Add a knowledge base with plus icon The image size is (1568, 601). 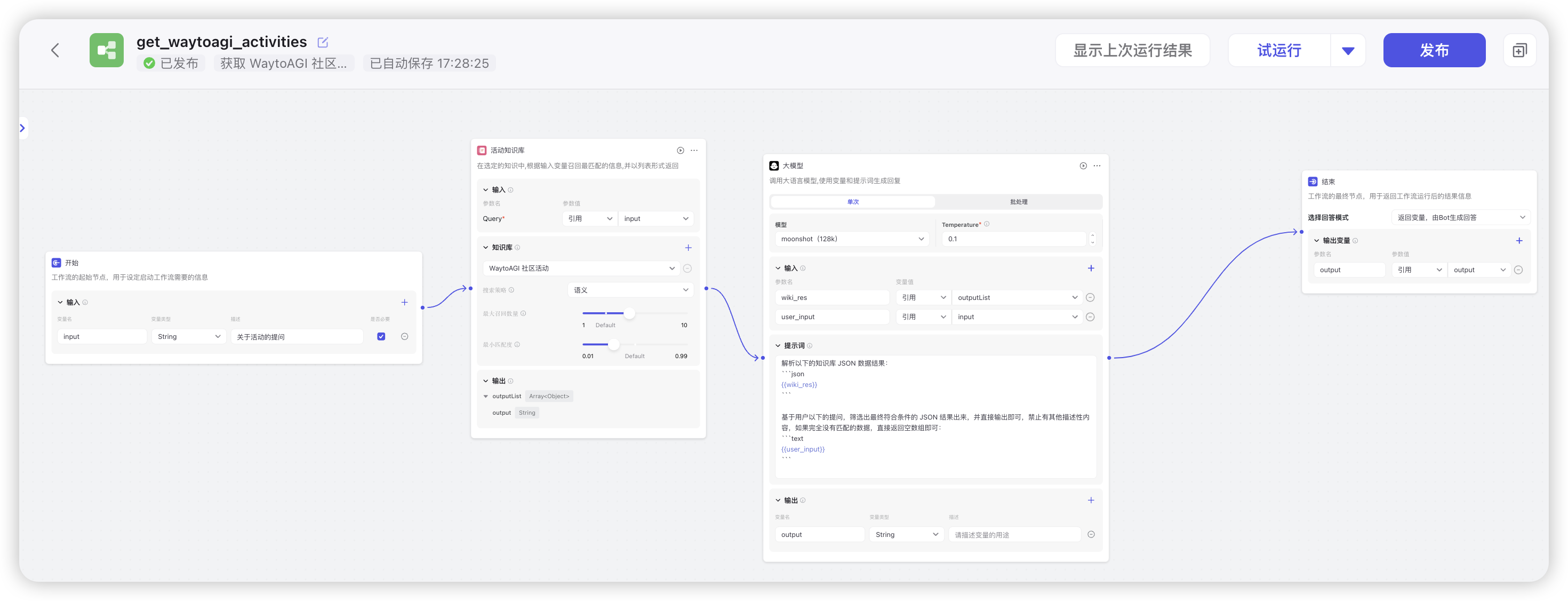point(688,248)
